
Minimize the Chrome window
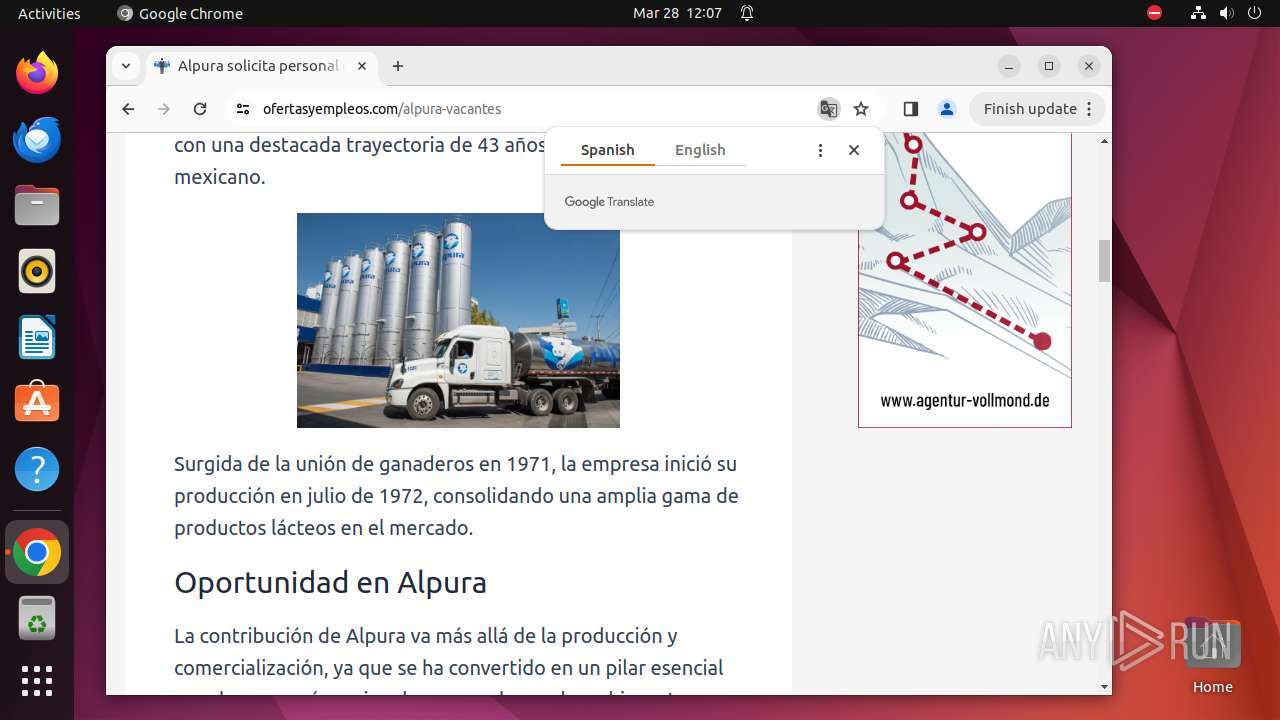coord(1009,66)
